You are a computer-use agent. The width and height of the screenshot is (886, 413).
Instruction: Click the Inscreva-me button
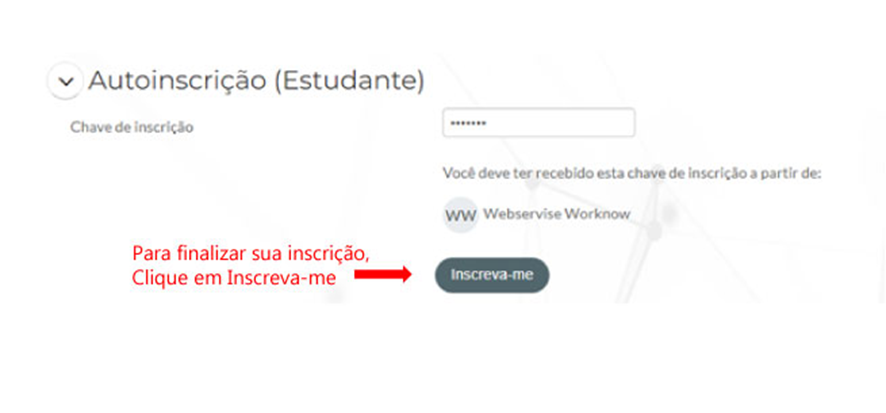492,275
